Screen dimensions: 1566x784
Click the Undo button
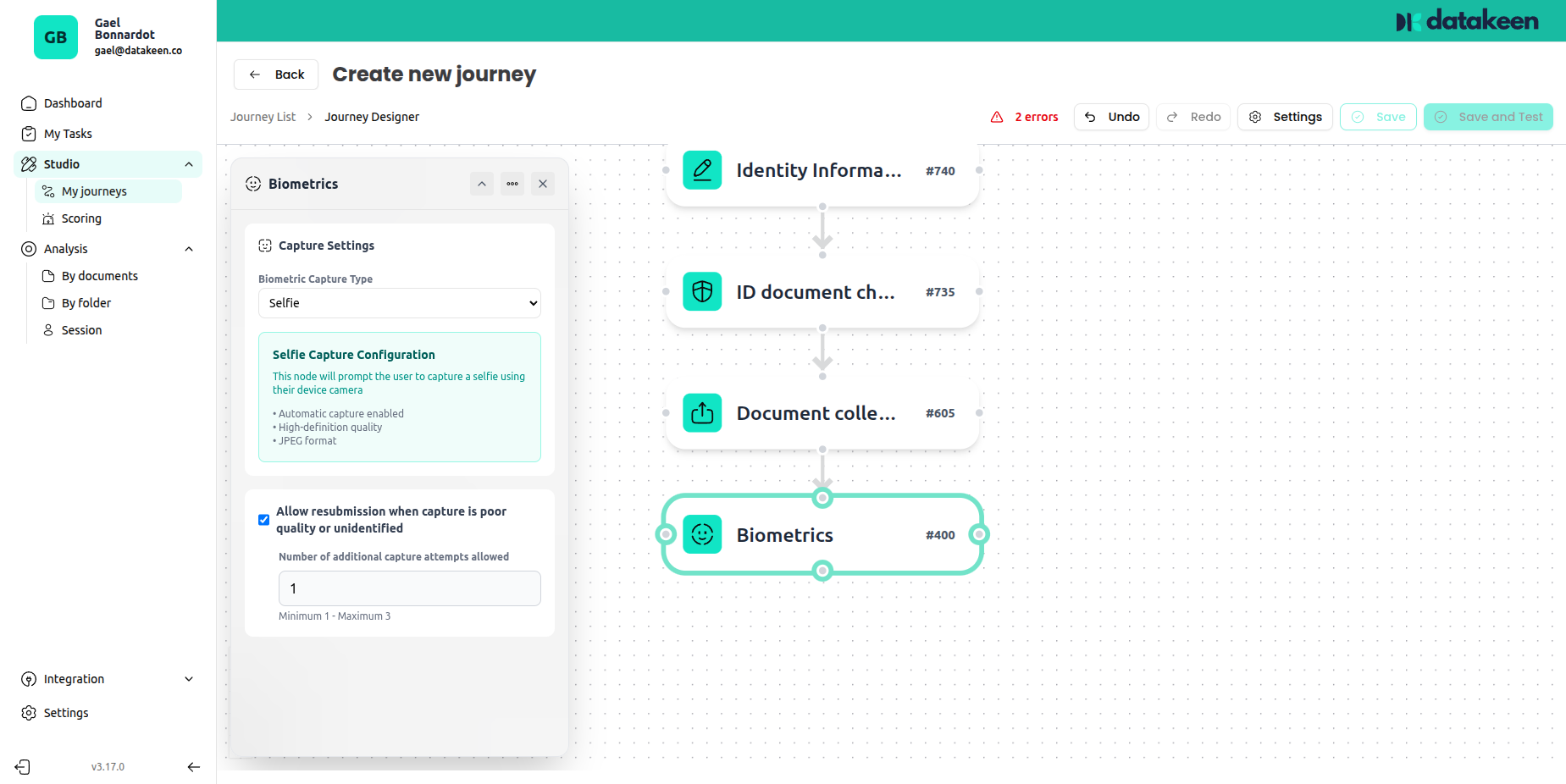click(x=1111, y=117)
